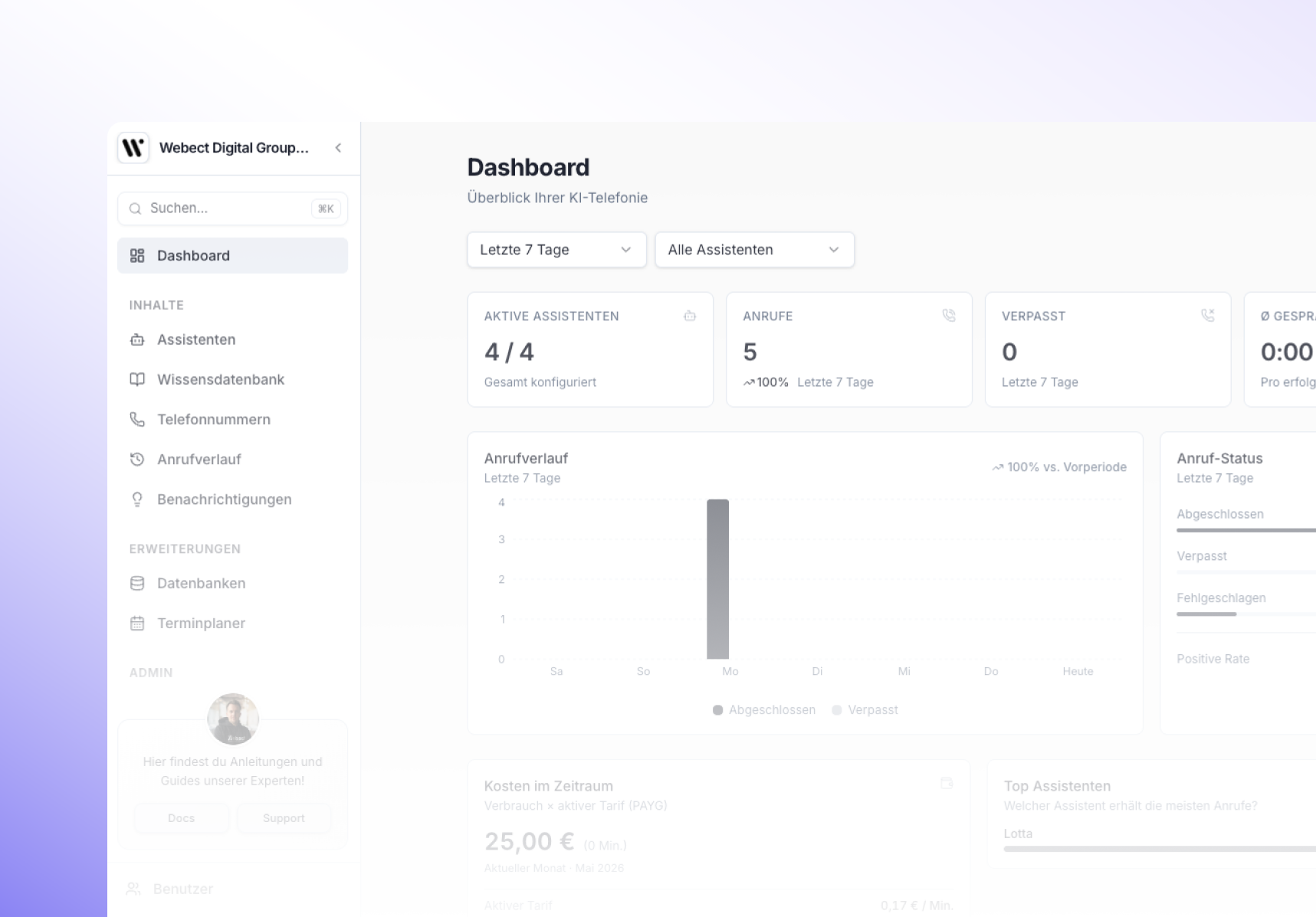
Task: Click robot icon on Aktive Assistenten card
Action: [x=690, y=316]
